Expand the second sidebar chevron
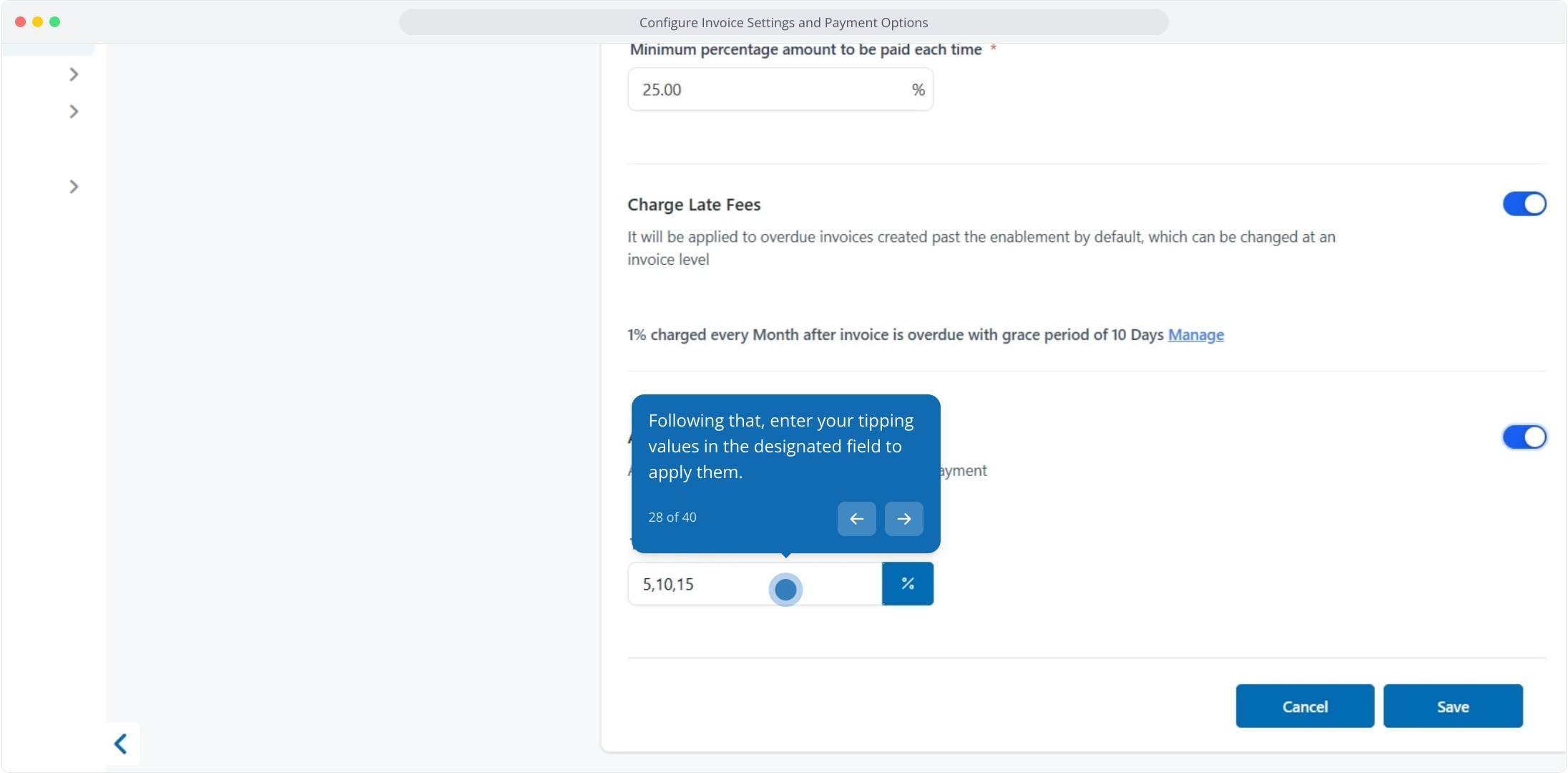Screen dimensions: 1568x773 74,112
